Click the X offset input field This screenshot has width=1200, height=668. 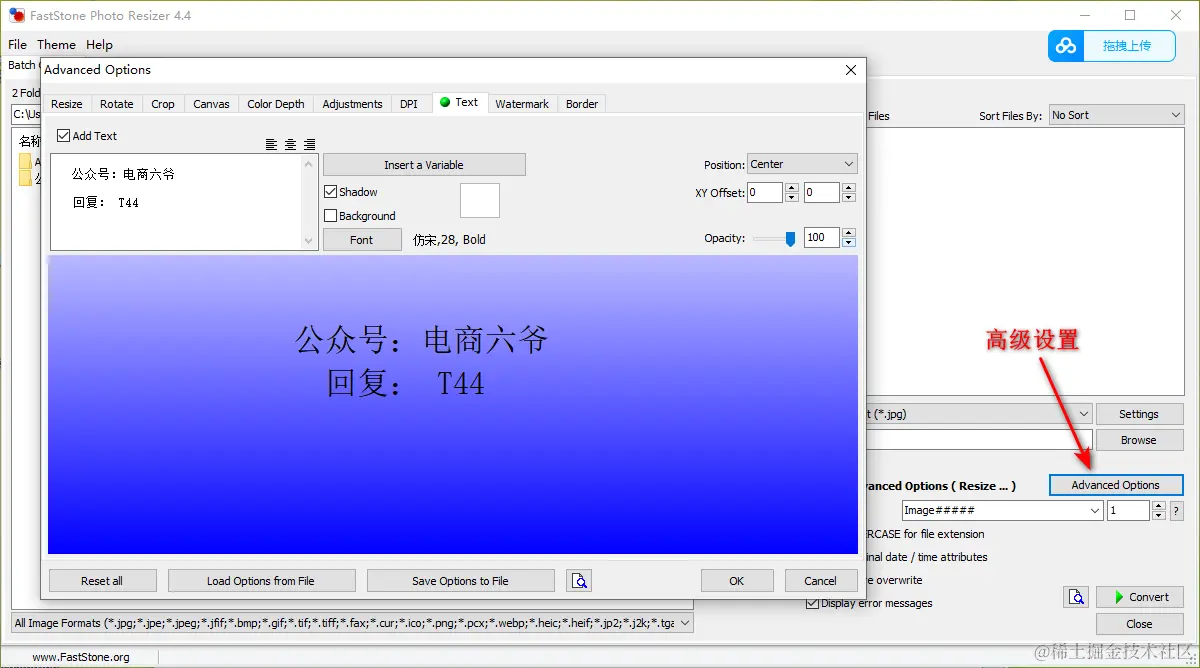click(x=765, y=193)
